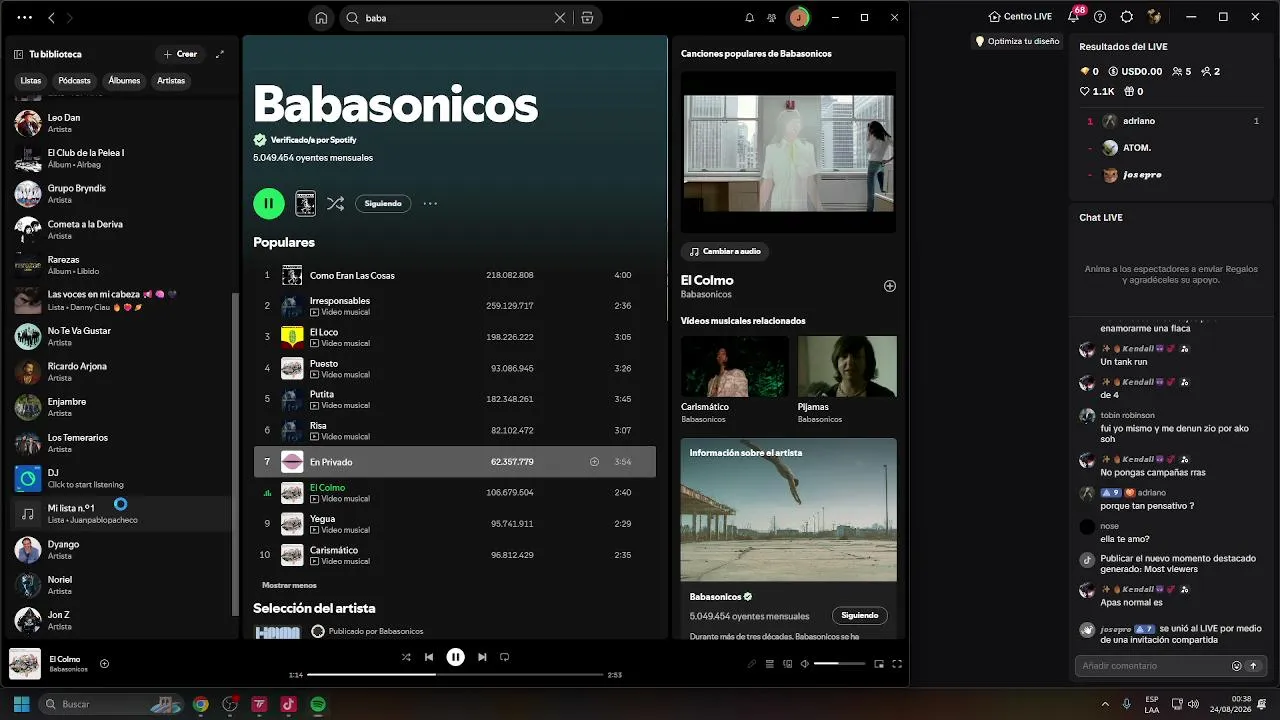The height and width of the screenshot is (720, 1280).
Task: Open Grupo Bryndis in library
Action: [x=120, y=194]
